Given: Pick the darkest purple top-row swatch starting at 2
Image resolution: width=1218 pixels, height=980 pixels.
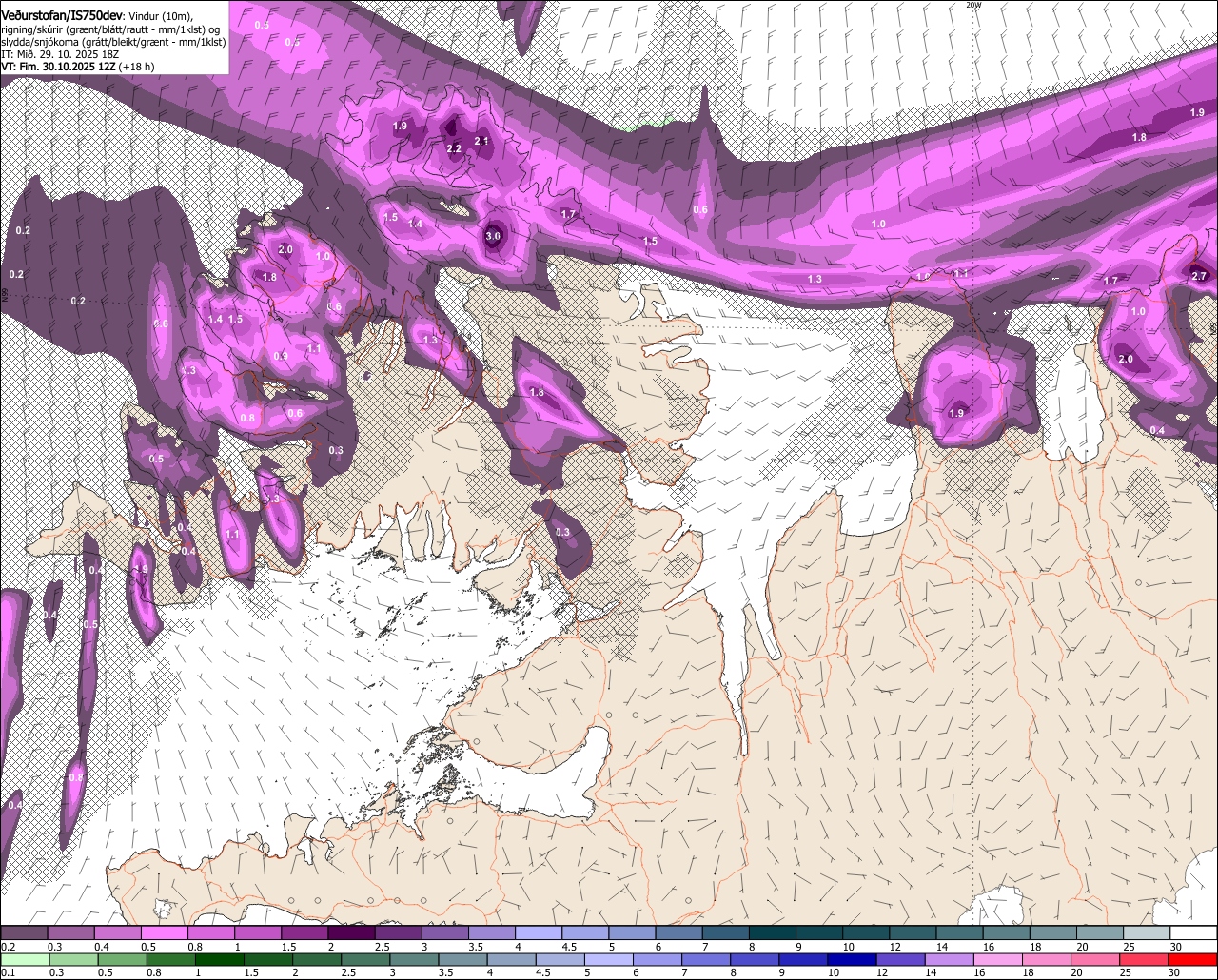Looking at the screenshot, I should click(351, 932).
